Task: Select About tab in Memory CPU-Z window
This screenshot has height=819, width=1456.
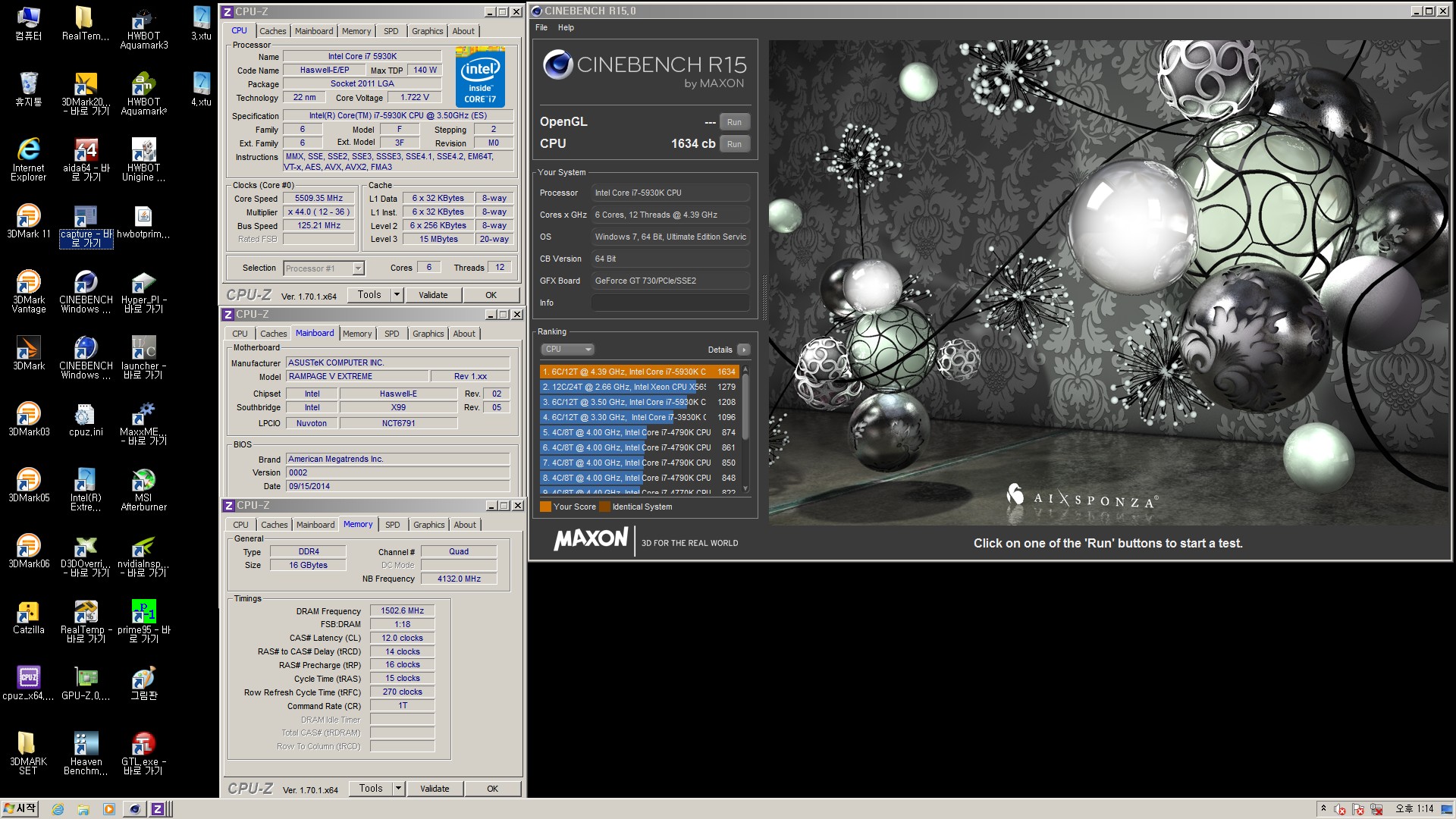Action: (465, 525)
